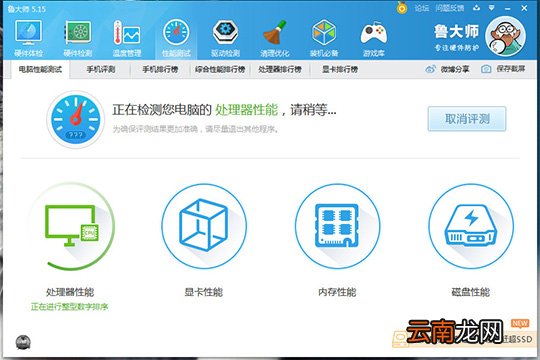Click the speedometer gauge score icon
The height and width of the screenshot is (360, 540).
75,119
